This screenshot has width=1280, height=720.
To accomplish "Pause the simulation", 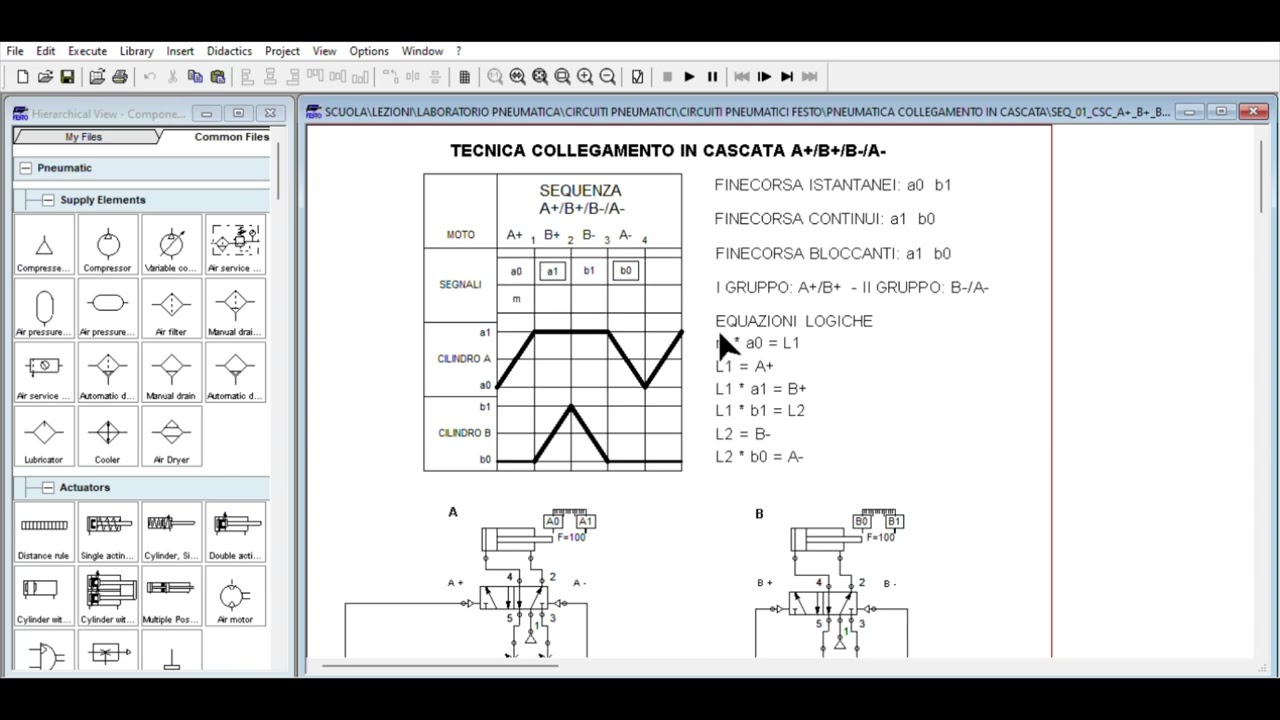I will click(712, 77).
